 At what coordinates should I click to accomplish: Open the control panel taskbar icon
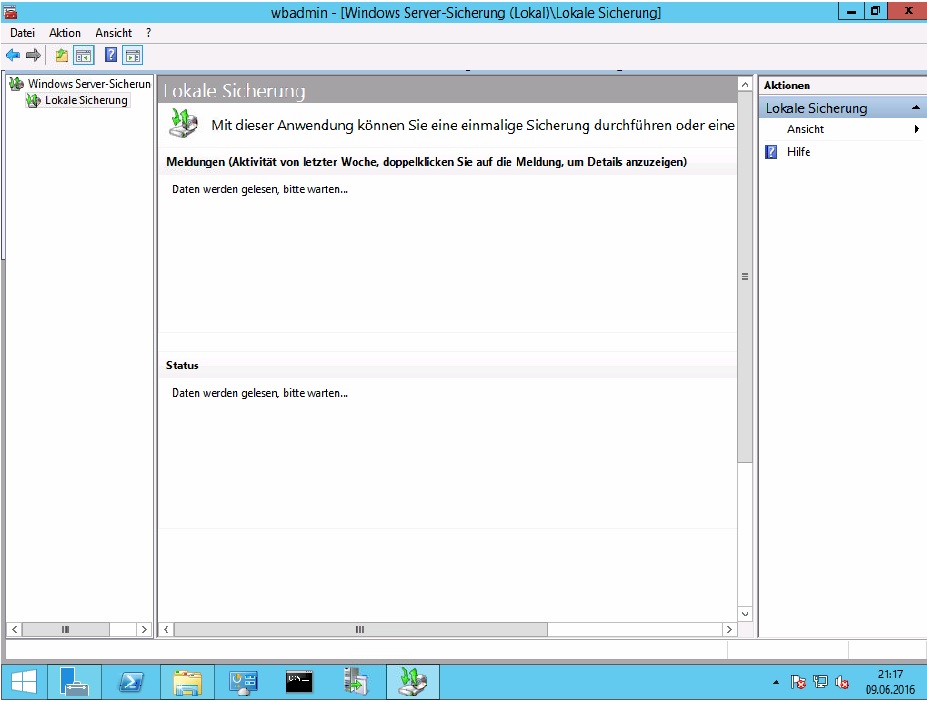coord(243,682)
